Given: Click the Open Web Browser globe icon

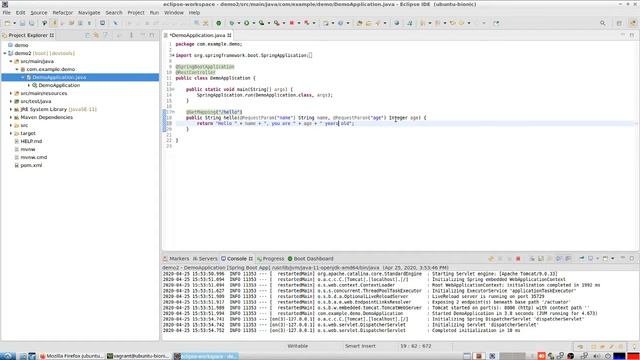Looking at the screenshot, I should [x=396, y=23].
